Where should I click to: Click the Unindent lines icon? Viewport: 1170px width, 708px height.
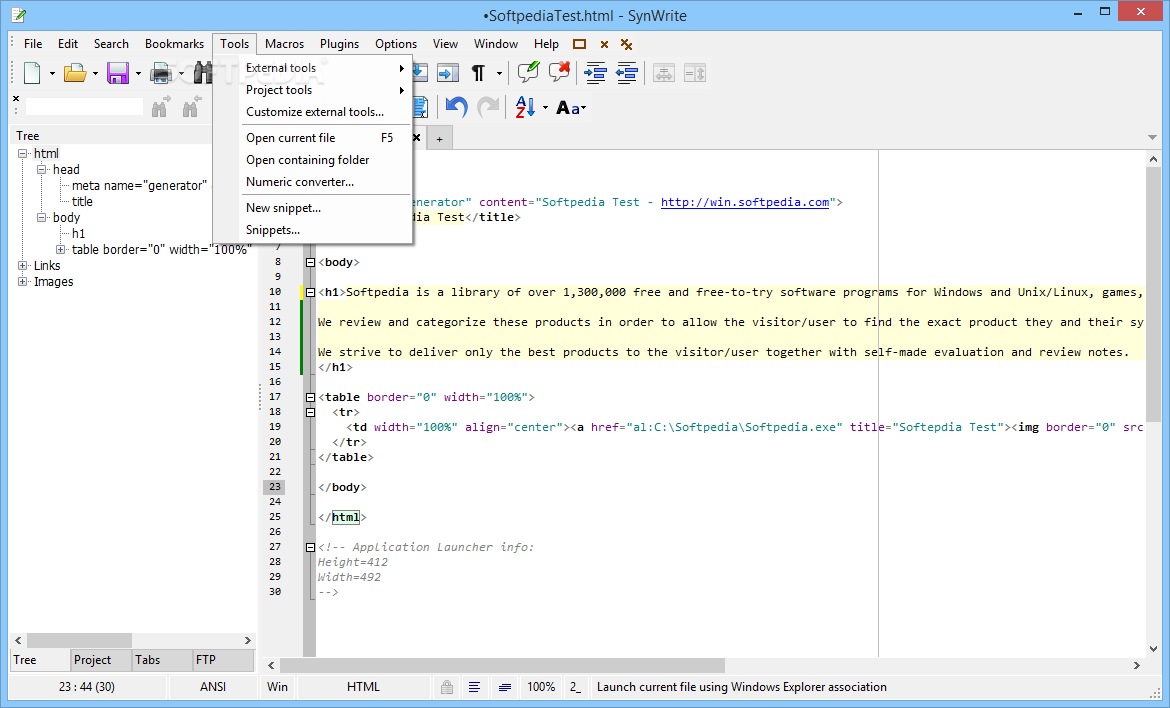pos(626,72)
